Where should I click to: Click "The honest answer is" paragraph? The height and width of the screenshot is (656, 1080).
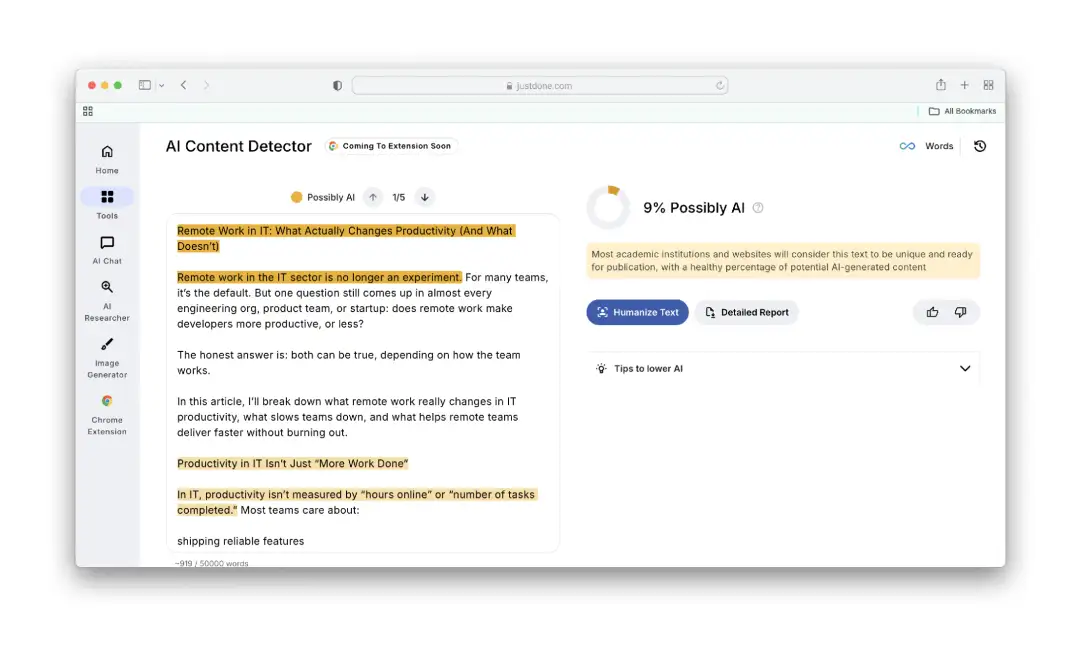tap(349, 362)
